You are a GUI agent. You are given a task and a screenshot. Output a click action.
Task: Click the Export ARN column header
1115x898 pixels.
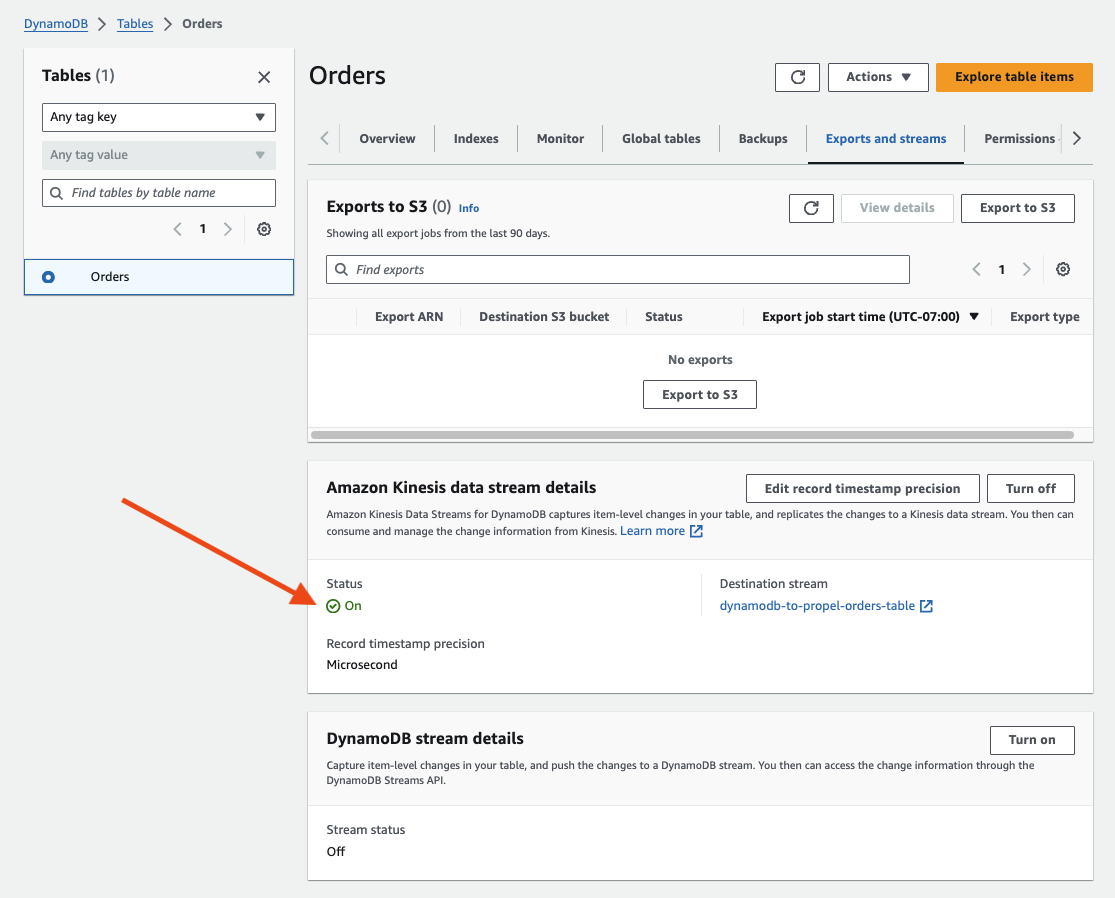409,316
